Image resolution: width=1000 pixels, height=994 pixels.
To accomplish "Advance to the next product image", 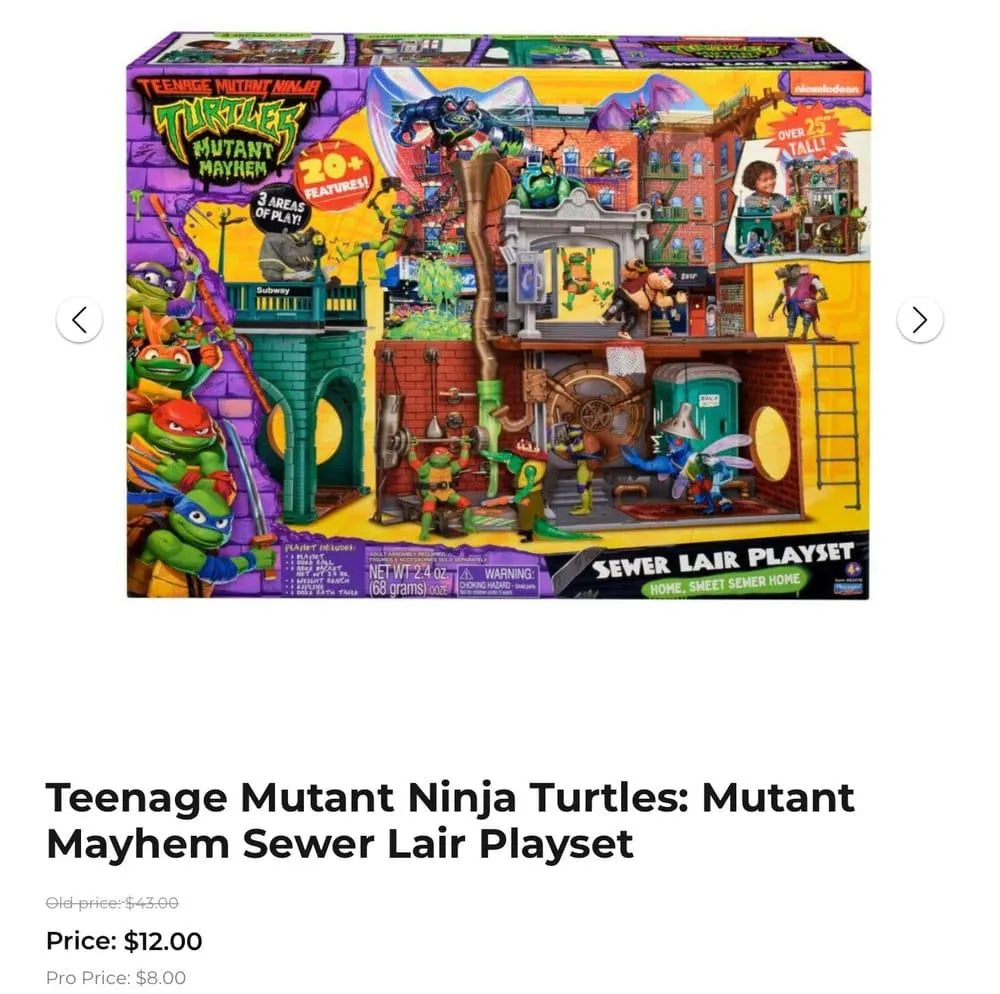I will point(919,320).
